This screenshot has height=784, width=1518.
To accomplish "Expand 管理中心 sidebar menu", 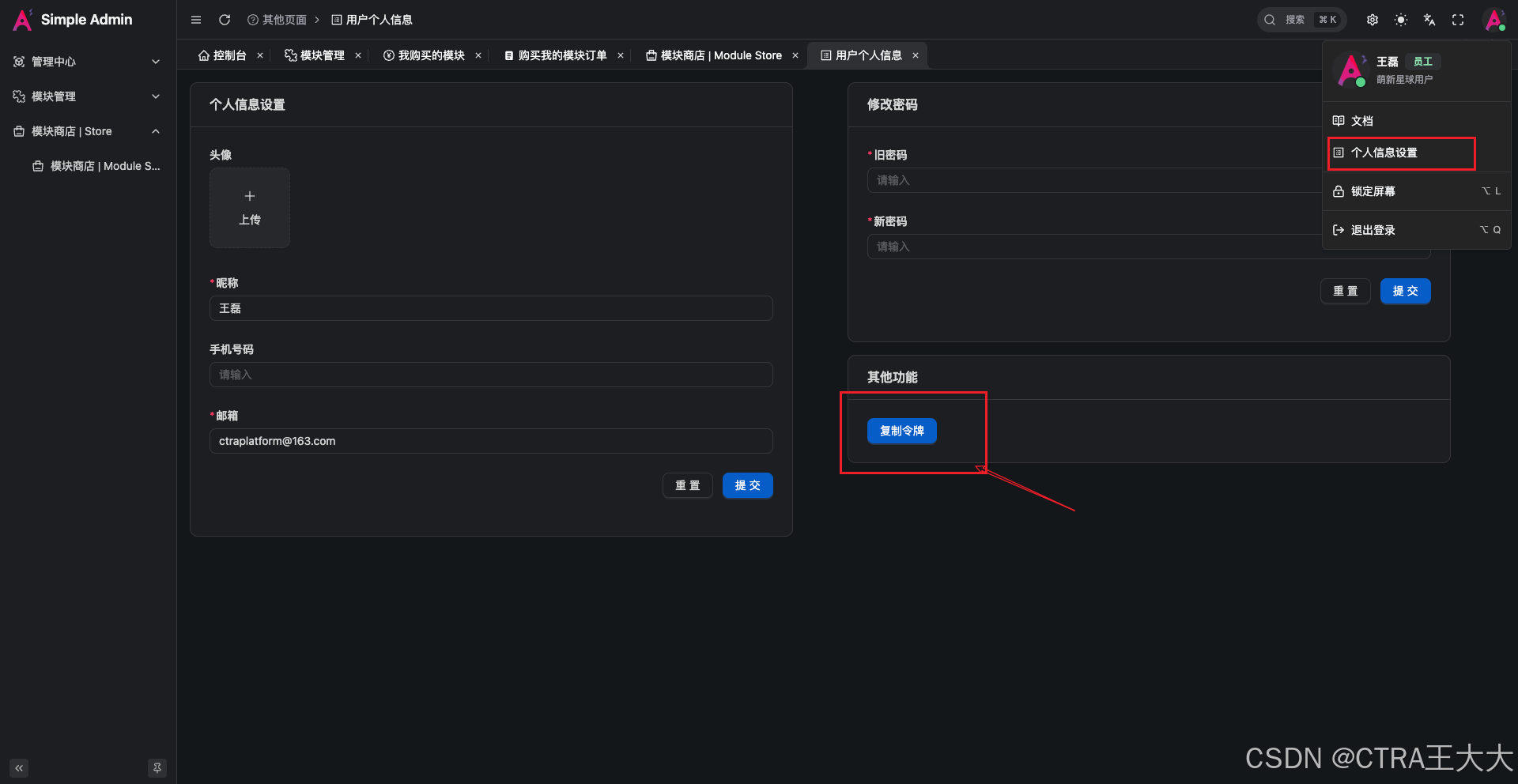I will (88, 62).
